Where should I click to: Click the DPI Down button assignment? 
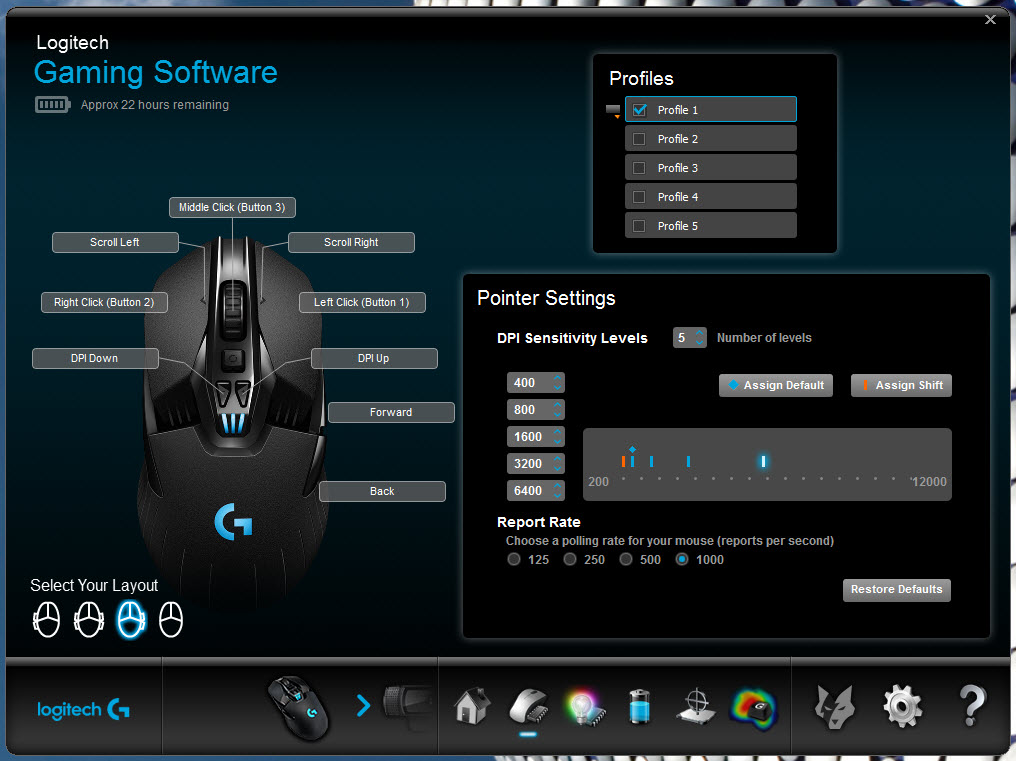(95, 358)
